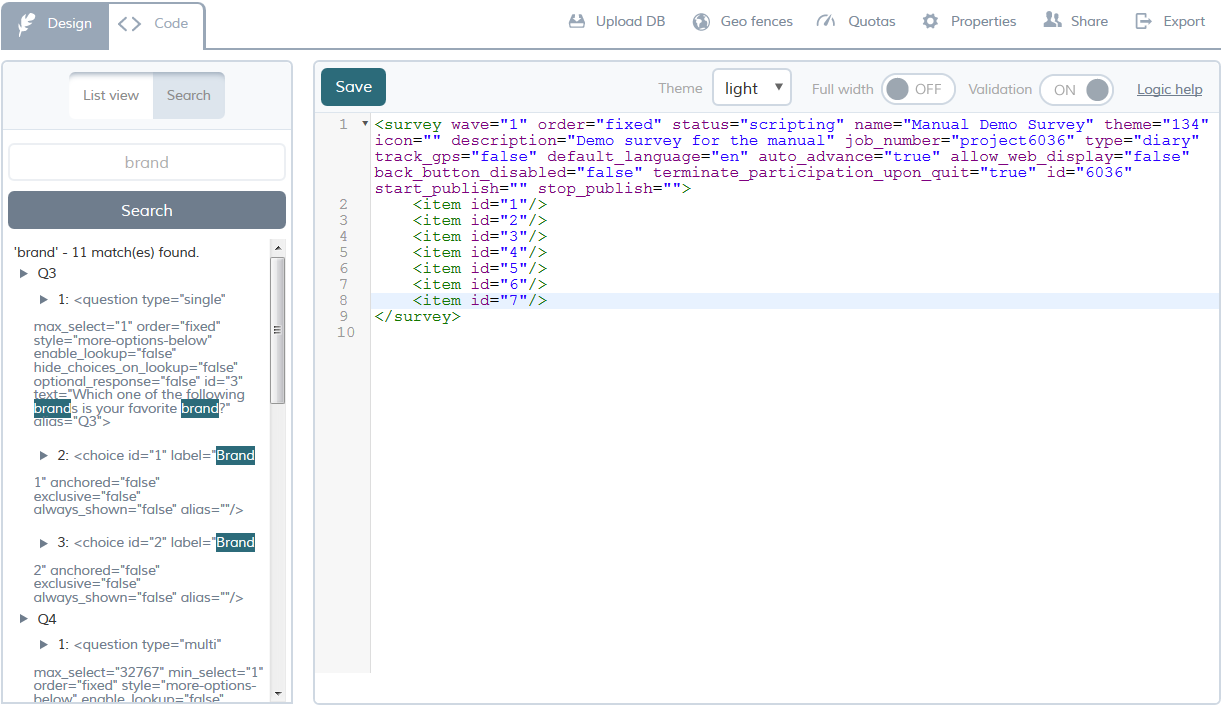Click code line item id="1"
Screen dimensions: 1221x705
point(480,204)
